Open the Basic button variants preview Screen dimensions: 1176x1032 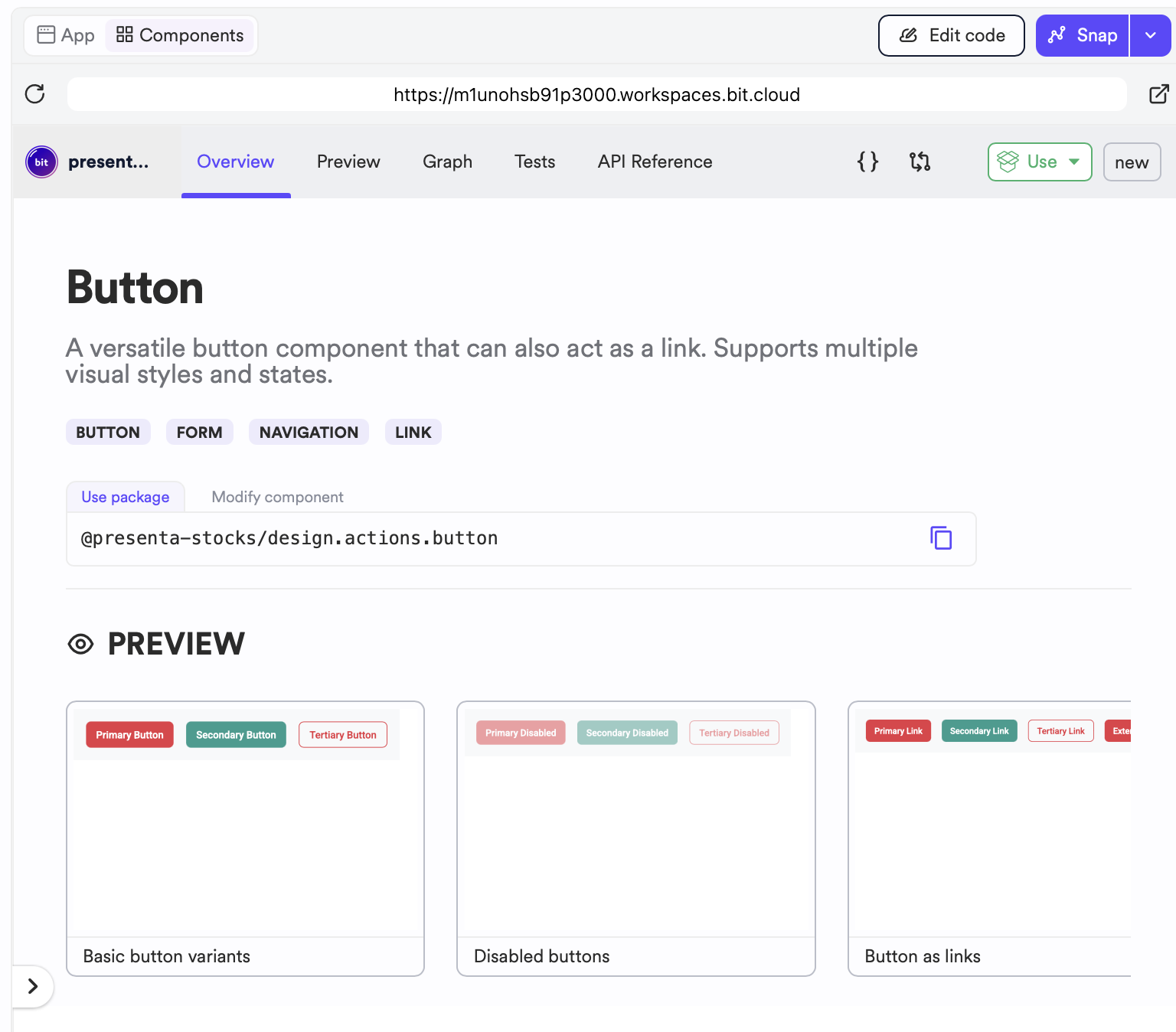(x=245, y=838)
